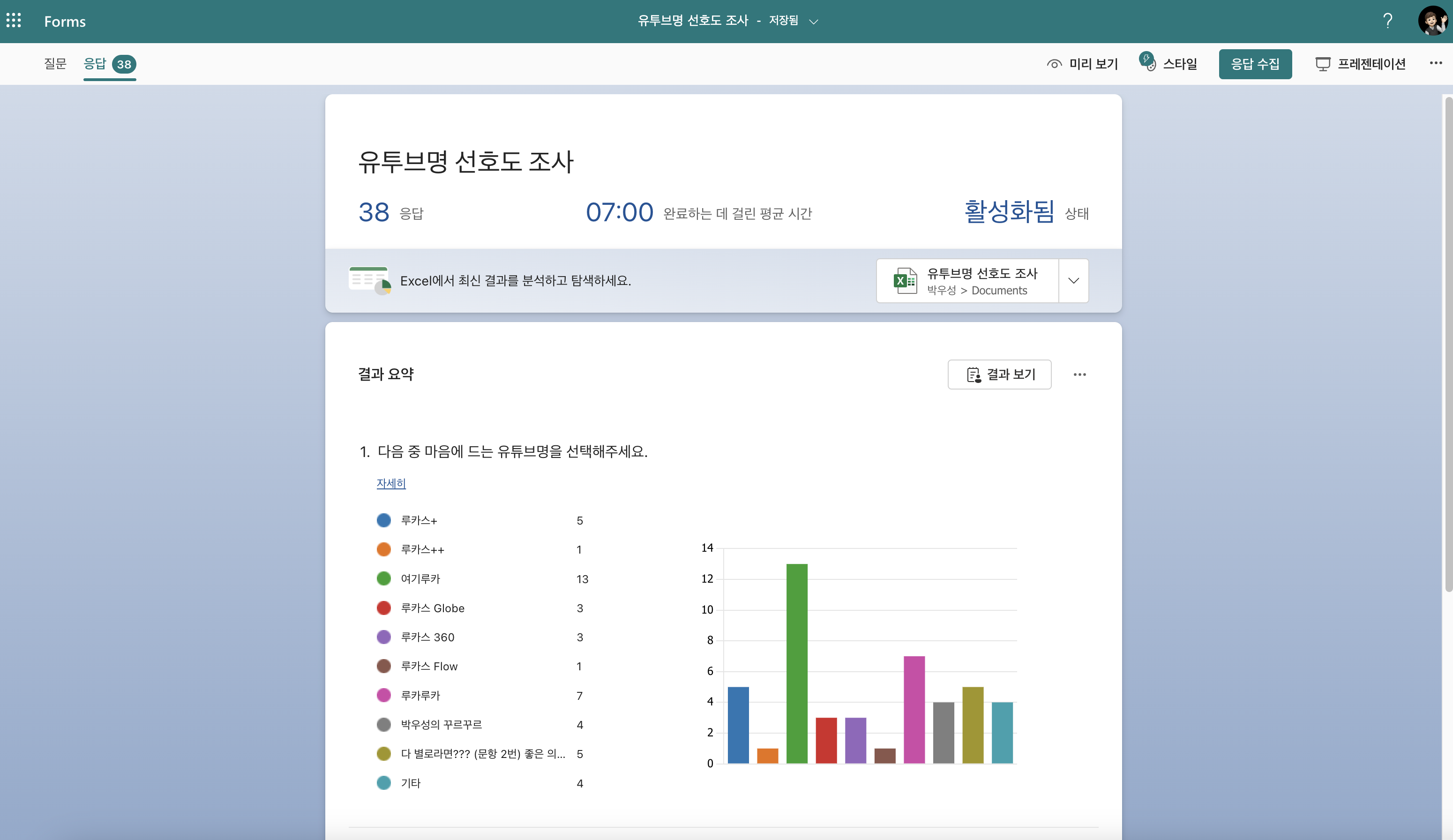
Task: Click the help question mark icon
Action: [1387, 21]
